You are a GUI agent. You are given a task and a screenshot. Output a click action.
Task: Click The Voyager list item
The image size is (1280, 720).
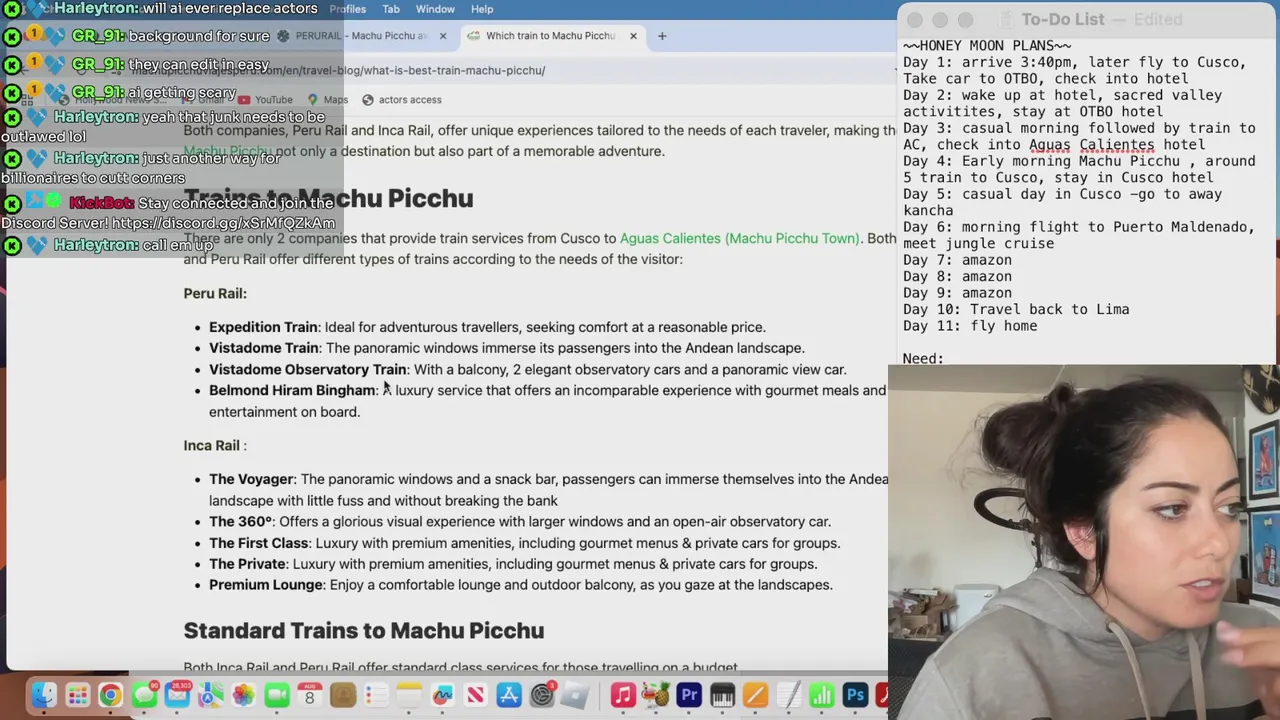(548, 490)
